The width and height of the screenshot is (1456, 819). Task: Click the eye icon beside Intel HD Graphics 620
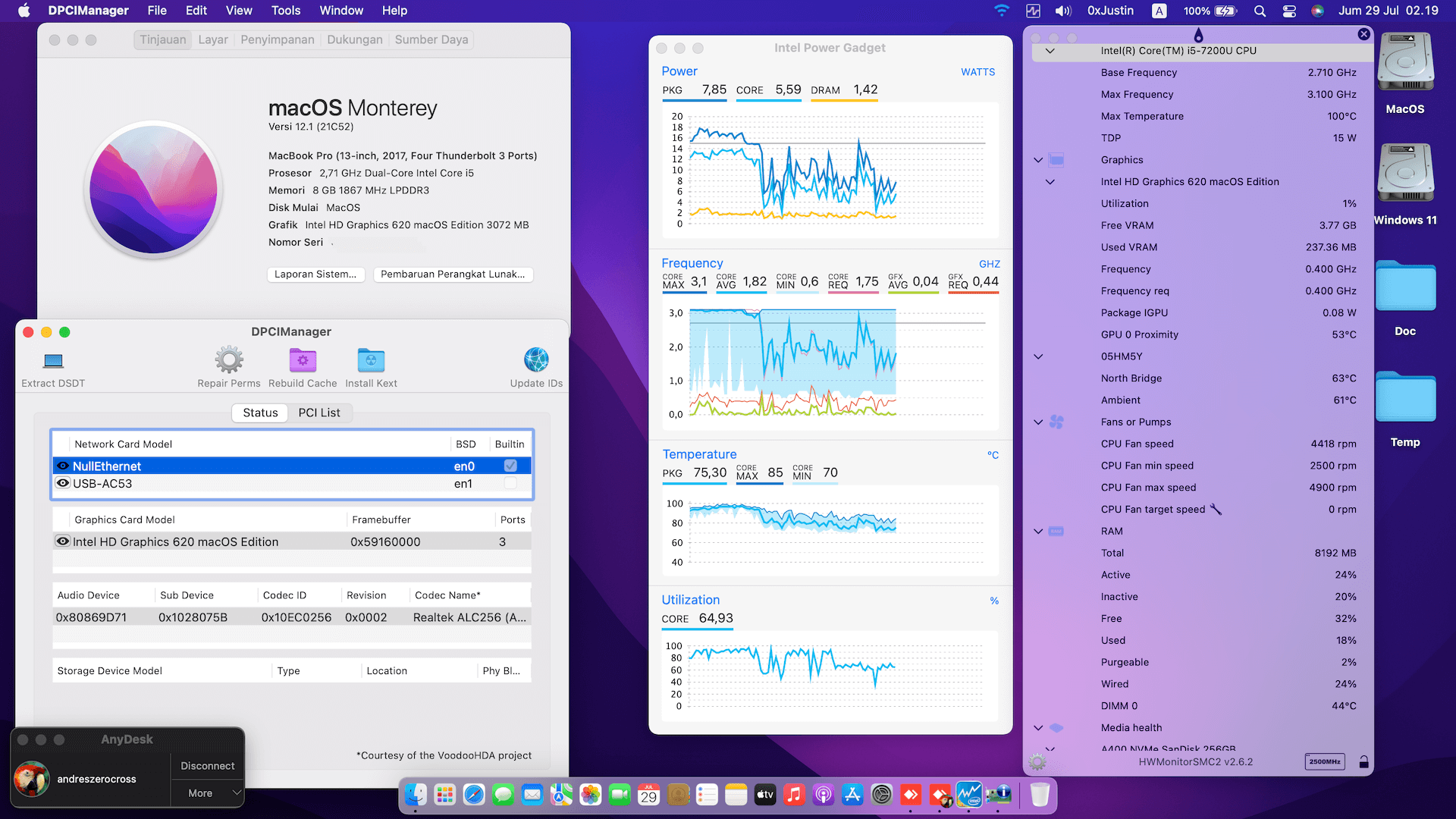[63, 541]
